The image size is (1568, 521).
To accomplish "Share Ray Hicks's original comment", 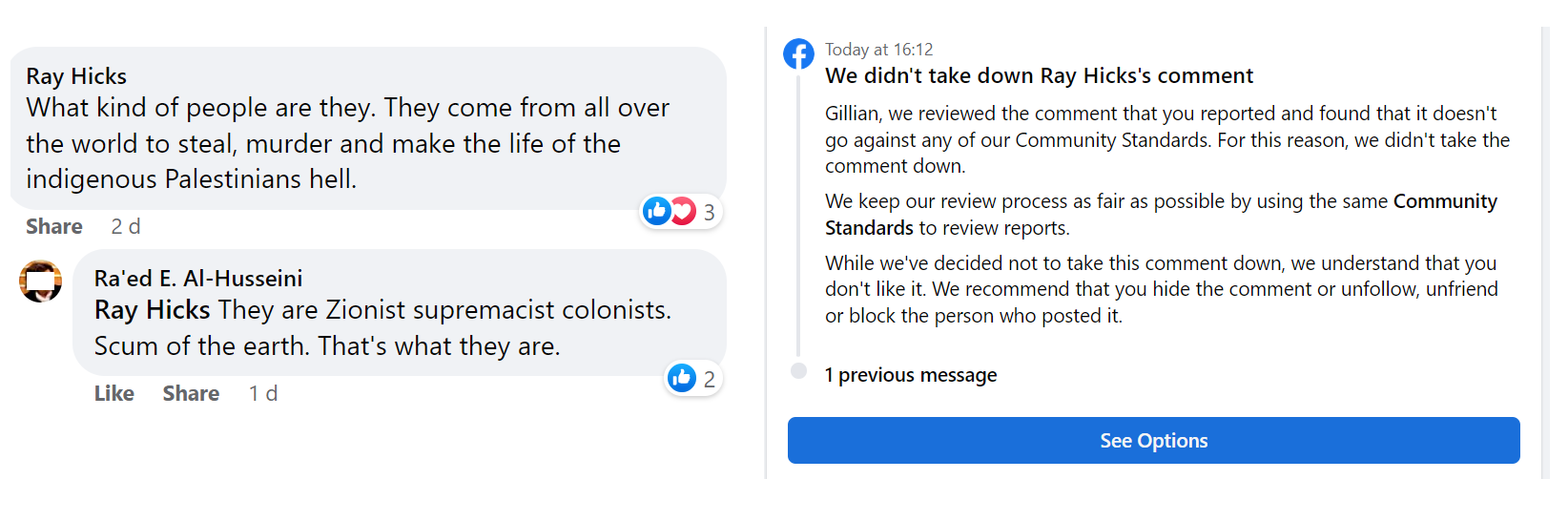I will pos(53,226).
